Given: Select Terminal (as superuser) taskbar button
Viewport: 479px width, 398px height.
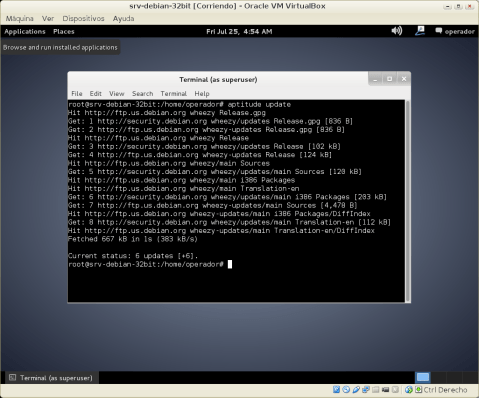Looking at the screenshot, I should pos(51,378).
